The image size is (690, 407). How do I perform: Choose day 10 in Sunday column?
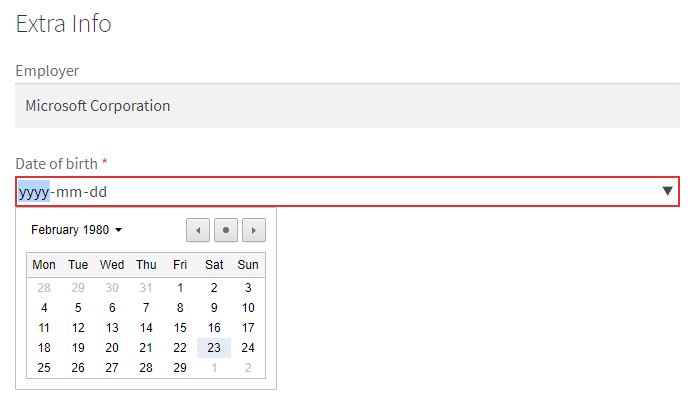tap(248, 308)
